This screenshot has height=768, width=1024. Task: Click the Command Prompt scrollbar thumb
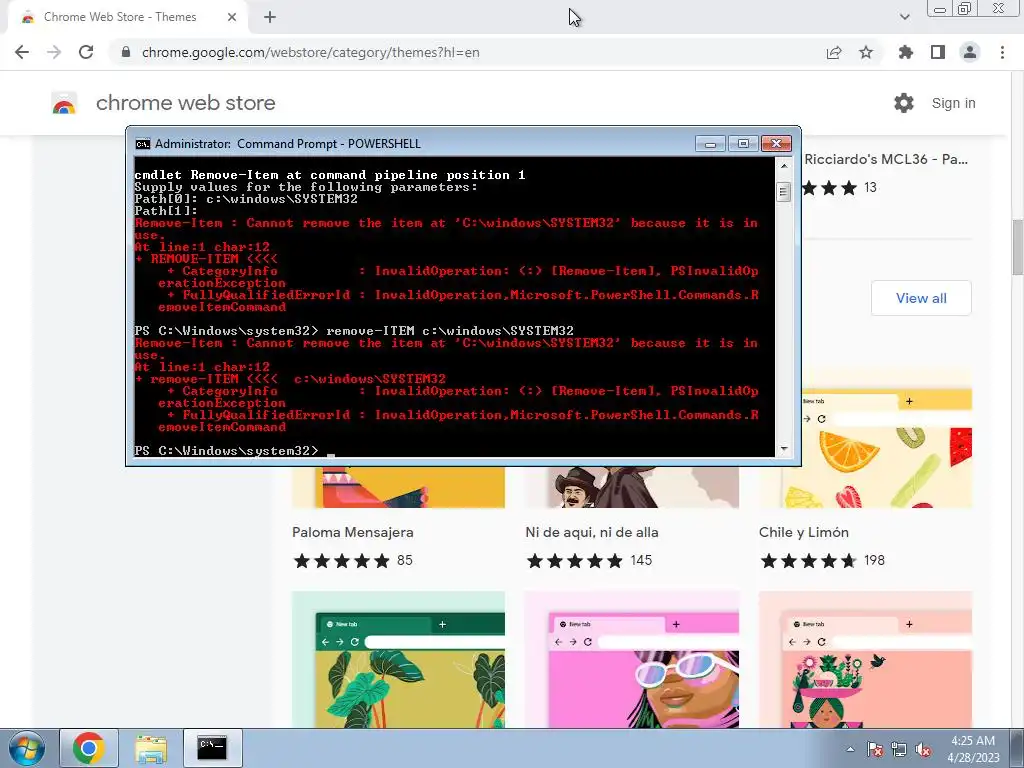pos(784,192)
